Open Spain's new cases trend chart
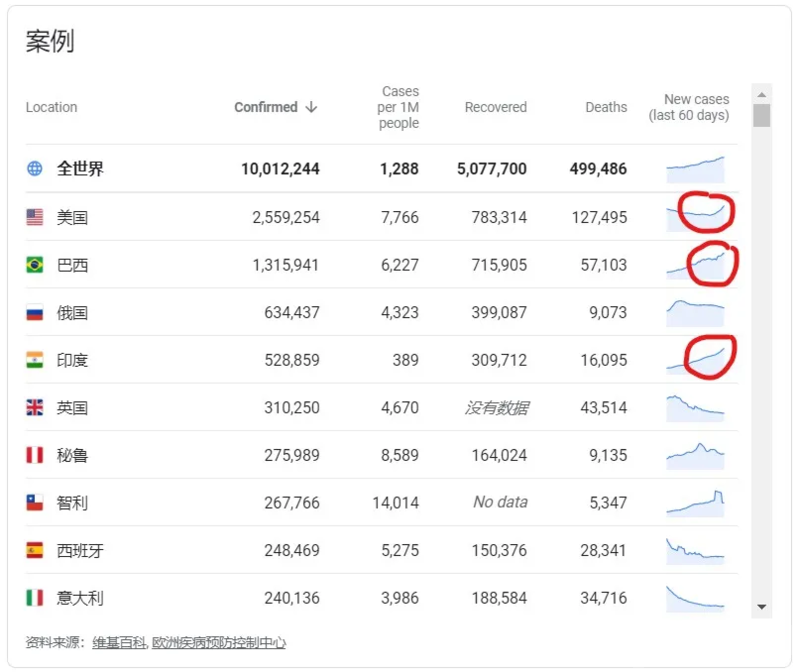The image size is (800, 672). [695, 550]
